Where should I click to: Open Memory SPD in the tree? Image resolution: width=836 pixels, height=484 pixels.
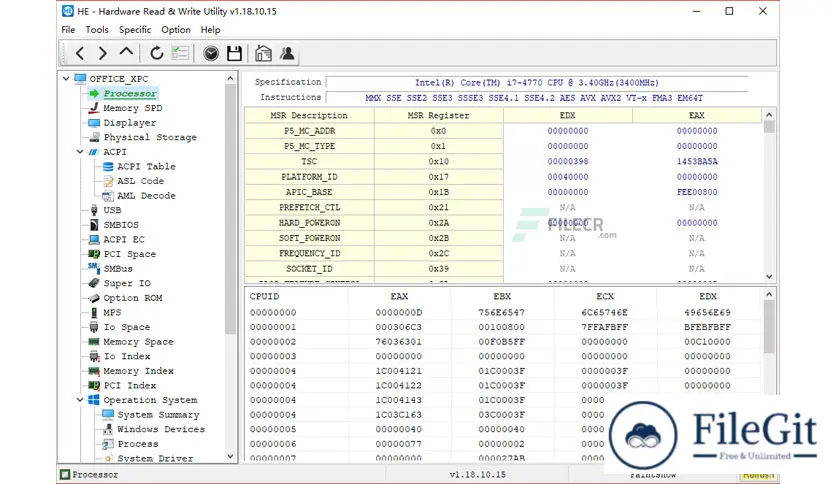[x=133, y=108]
